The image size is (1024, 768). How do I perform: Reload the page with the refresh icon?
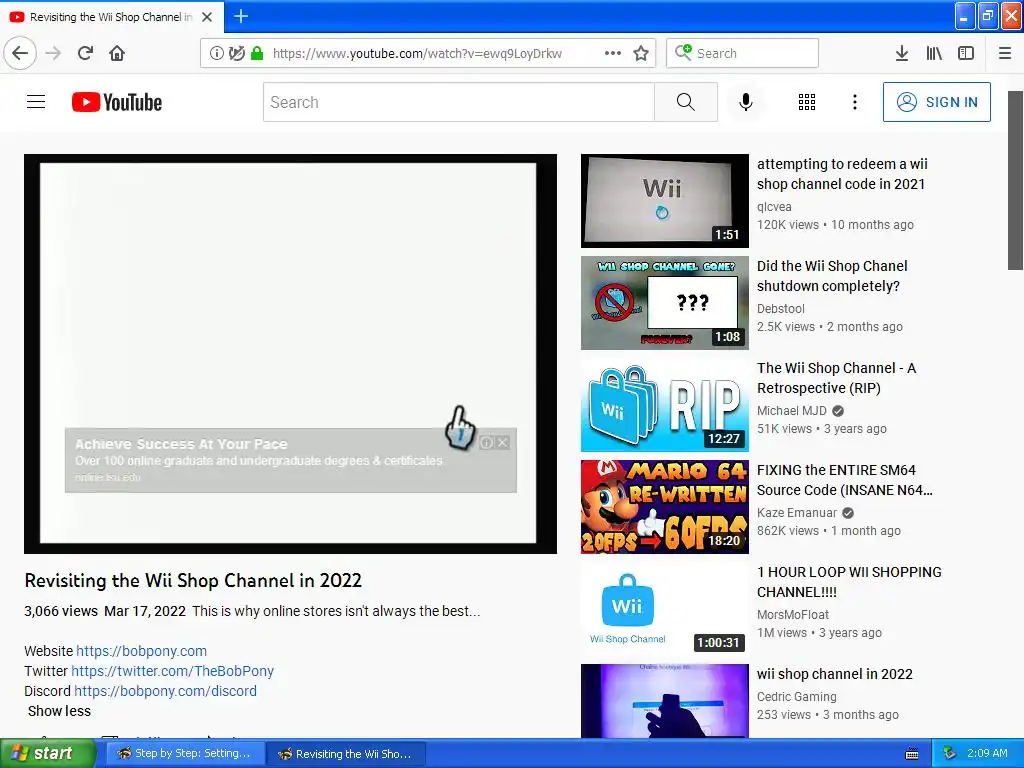86,53
